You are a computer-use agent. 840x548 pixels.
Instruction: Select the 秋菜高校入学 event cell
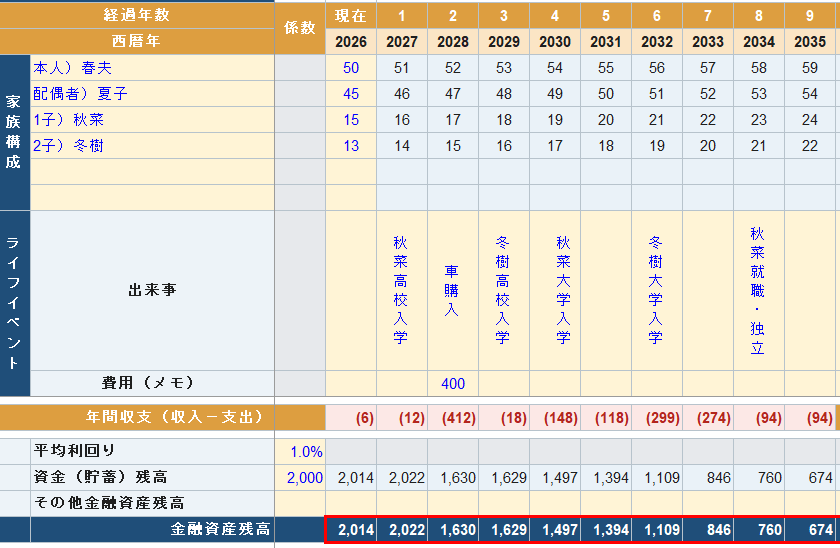tap(402, 290)
